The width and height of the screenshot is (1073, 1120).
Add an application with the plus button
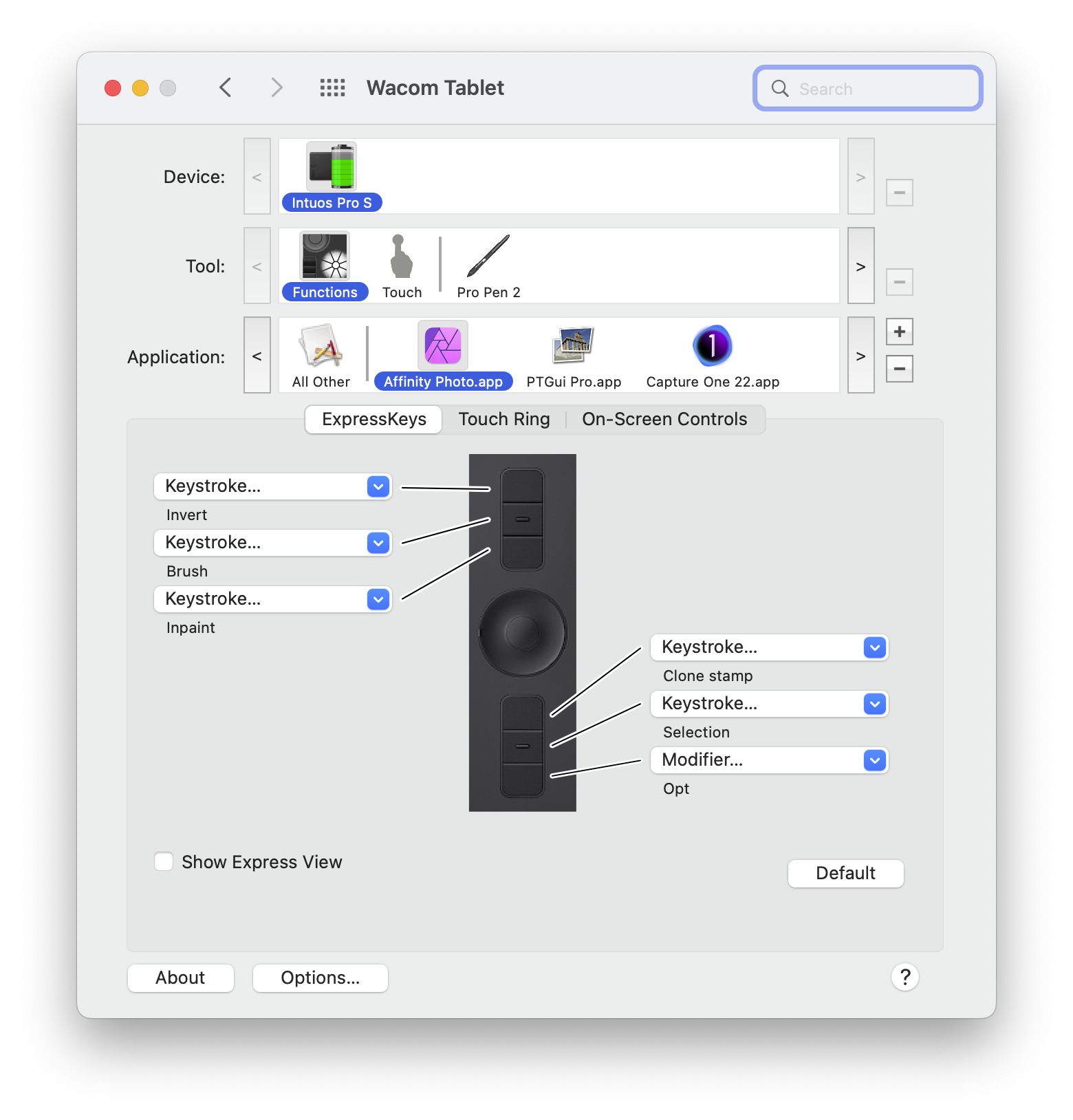click(900, 332)
